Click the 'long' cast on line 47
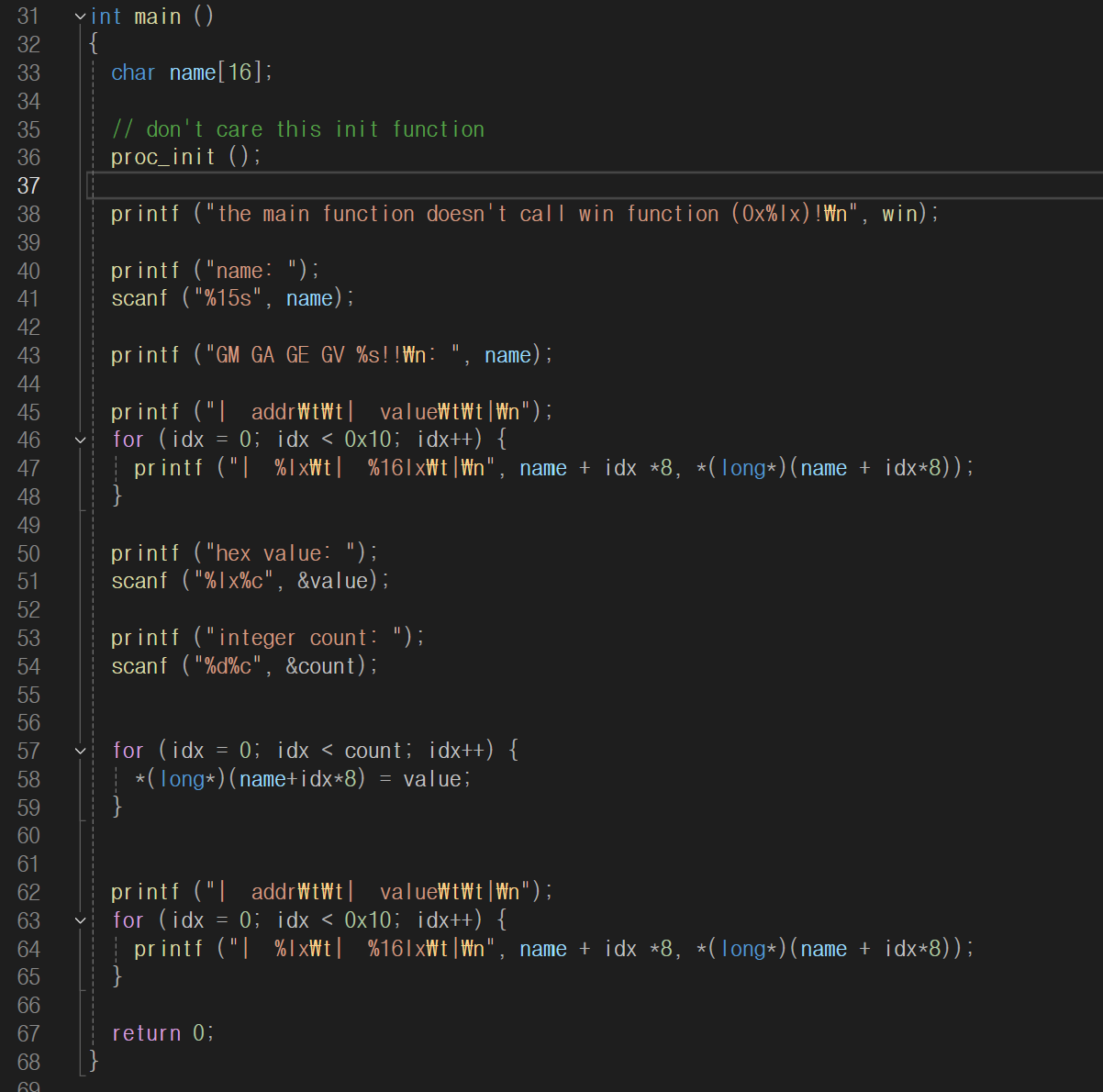1103x1092 pixels. coord(743,468)
